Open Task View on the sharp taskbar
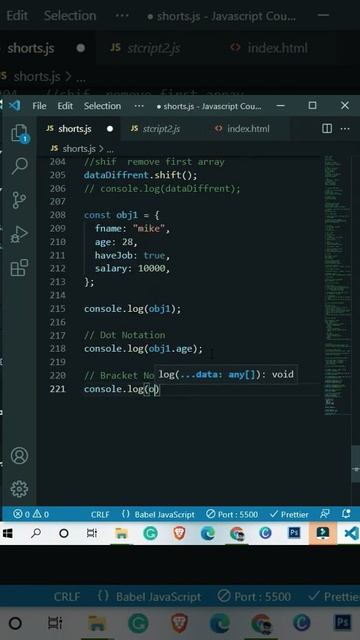The height and width of the screenshot is (640, 360). tap(92, 533)
